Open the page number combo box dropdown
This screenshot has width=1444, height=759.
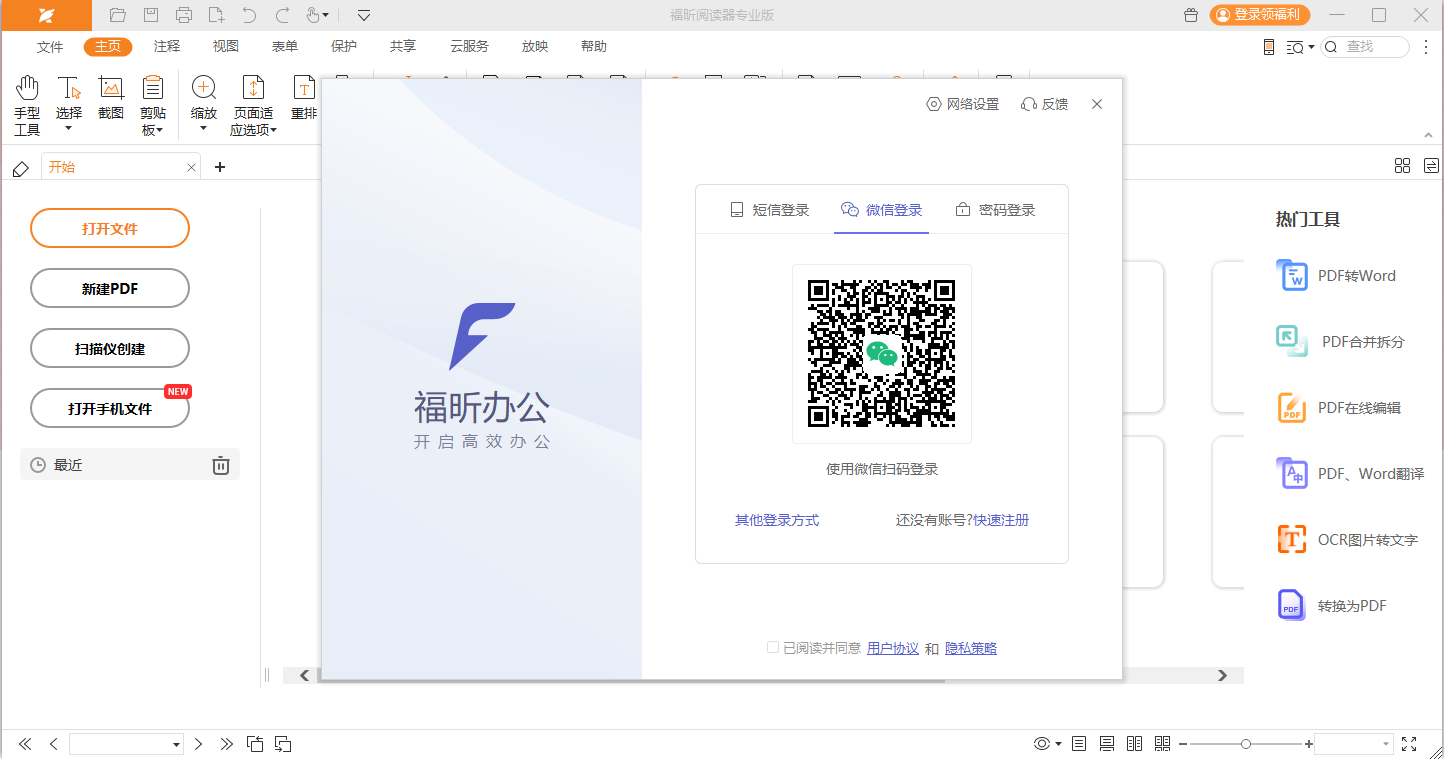[177, 745]
